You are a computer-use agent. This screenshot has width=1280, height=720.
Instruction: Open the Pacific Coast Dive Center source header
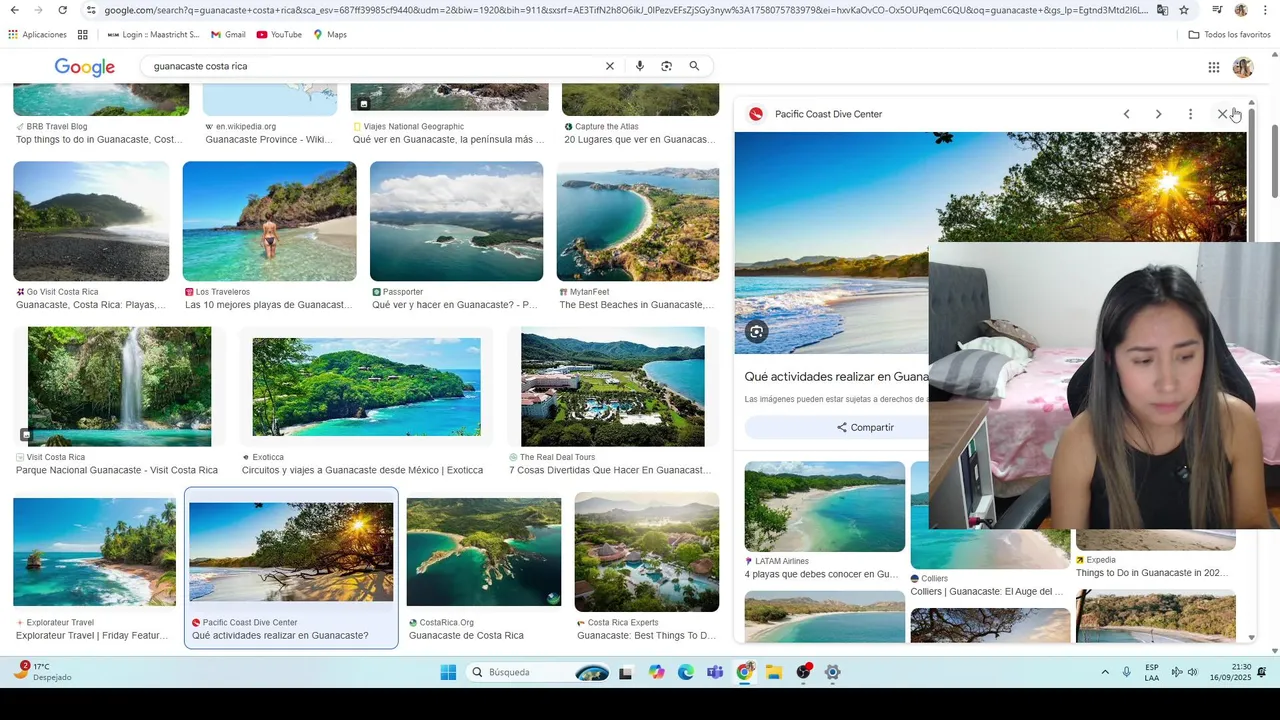click(x=816, y=114)
